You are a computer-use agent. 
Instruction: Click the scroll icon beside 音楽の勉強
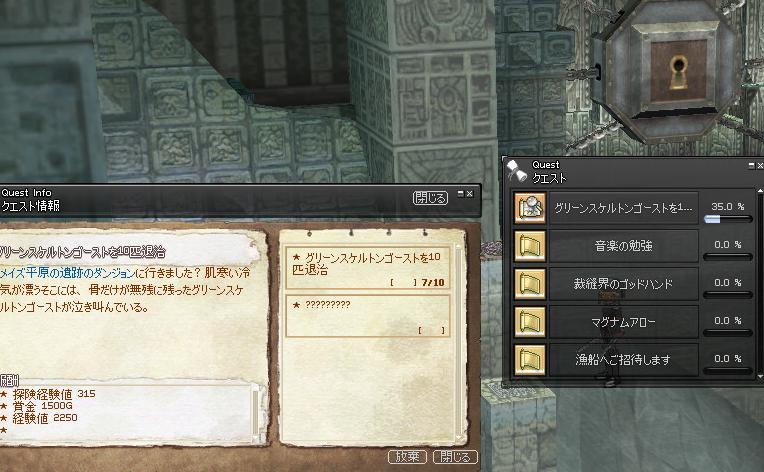[530, 246]
